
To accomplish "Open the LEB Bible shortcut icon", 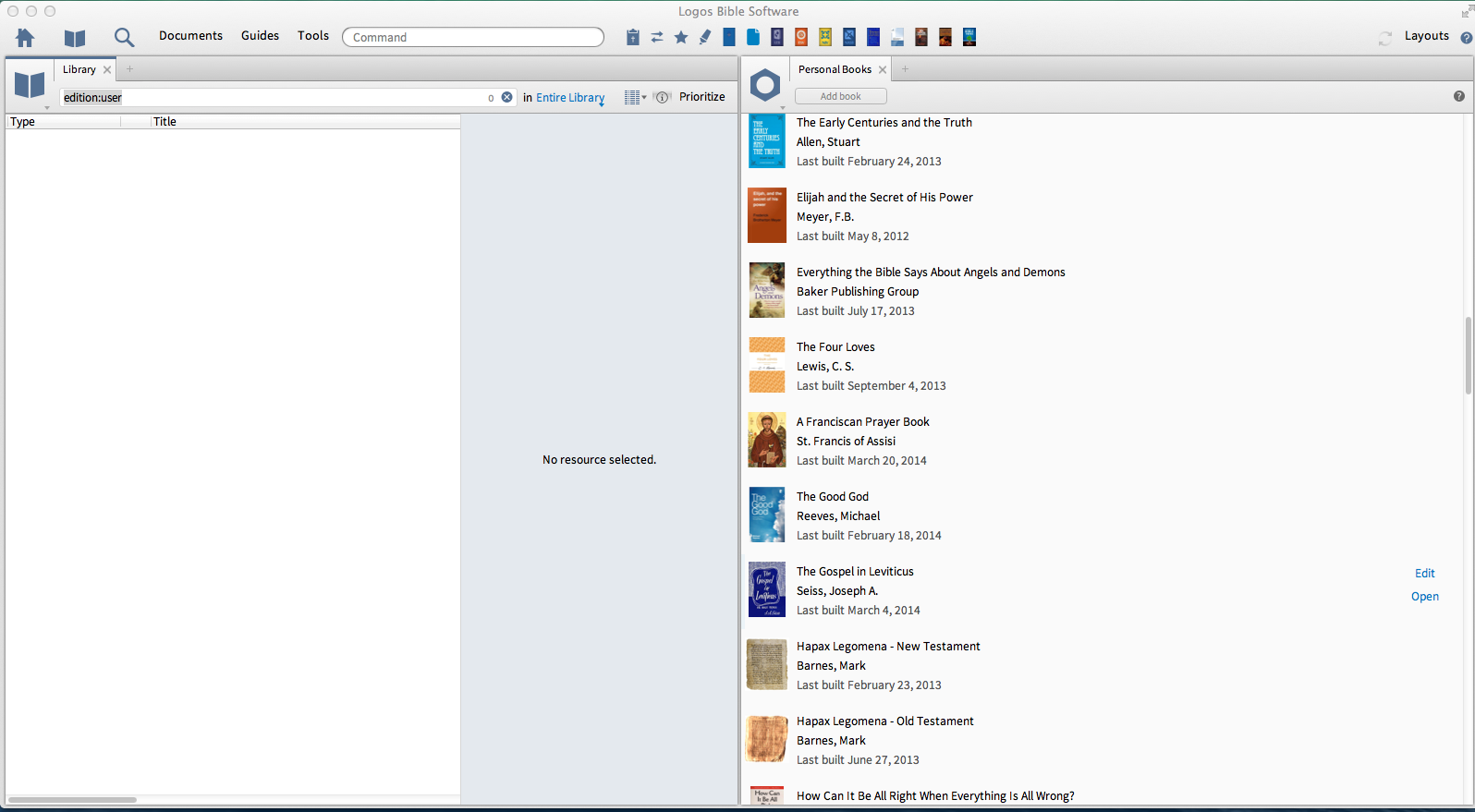I will (777, 37).
